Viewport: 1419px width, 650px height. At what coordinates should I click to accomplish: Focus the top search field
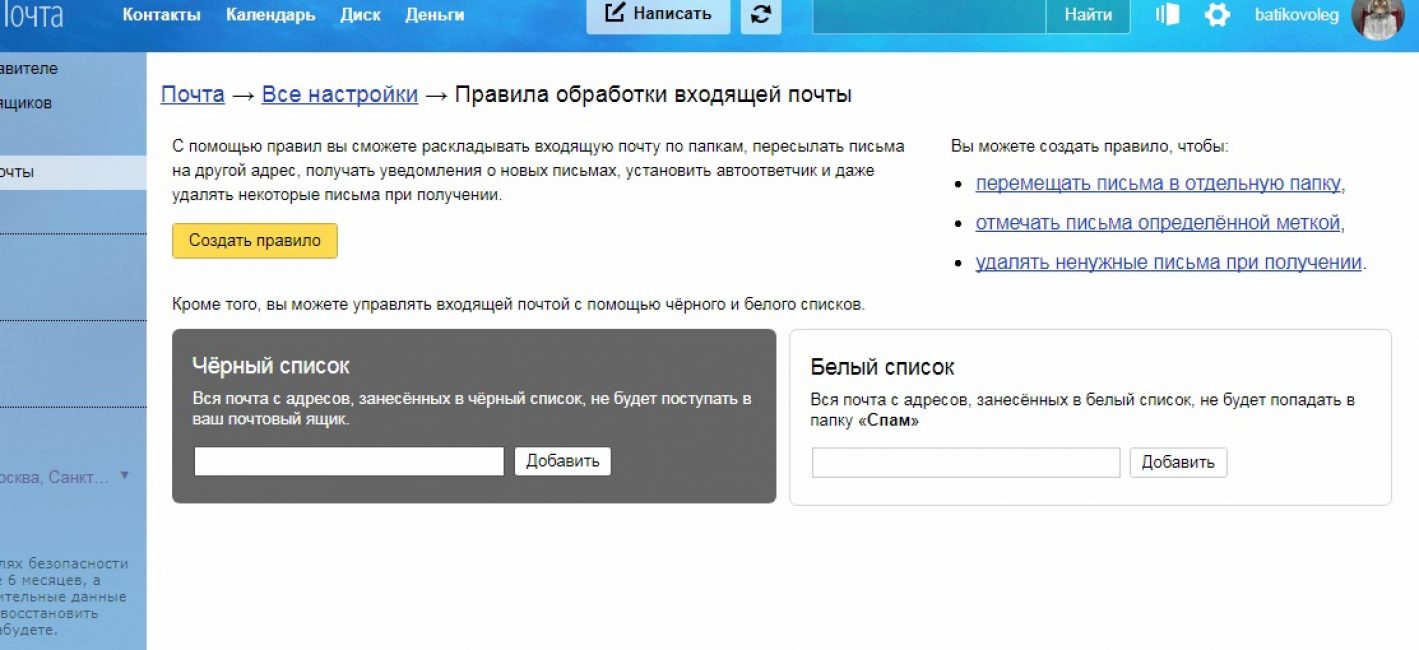929,15
